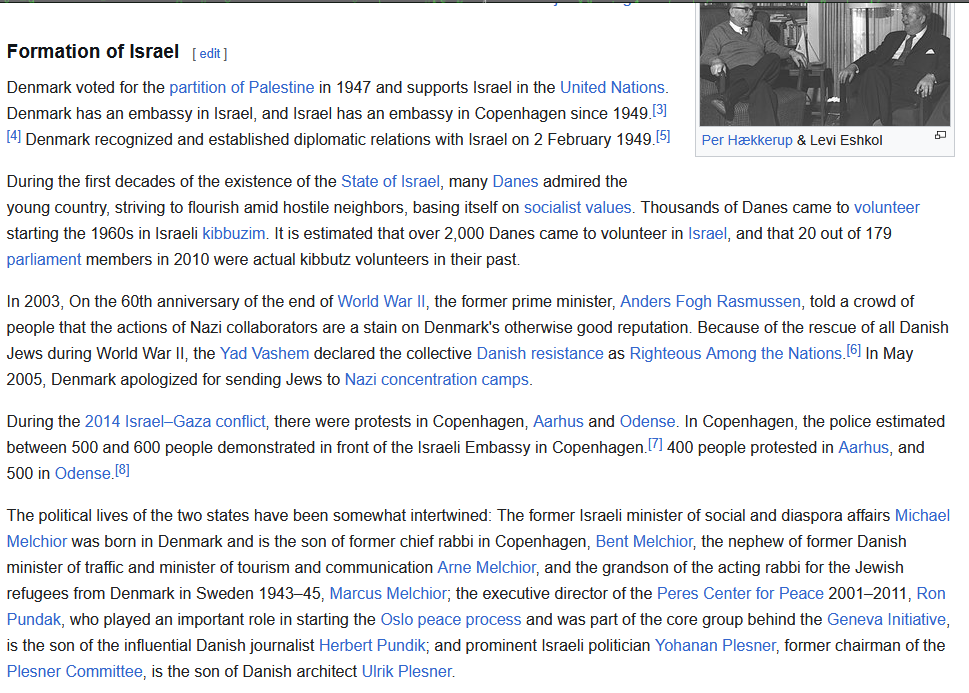Viewport: 969px width, 693px height.
Task: Click citation reference [3]
Action: click(x=659, y=110)
